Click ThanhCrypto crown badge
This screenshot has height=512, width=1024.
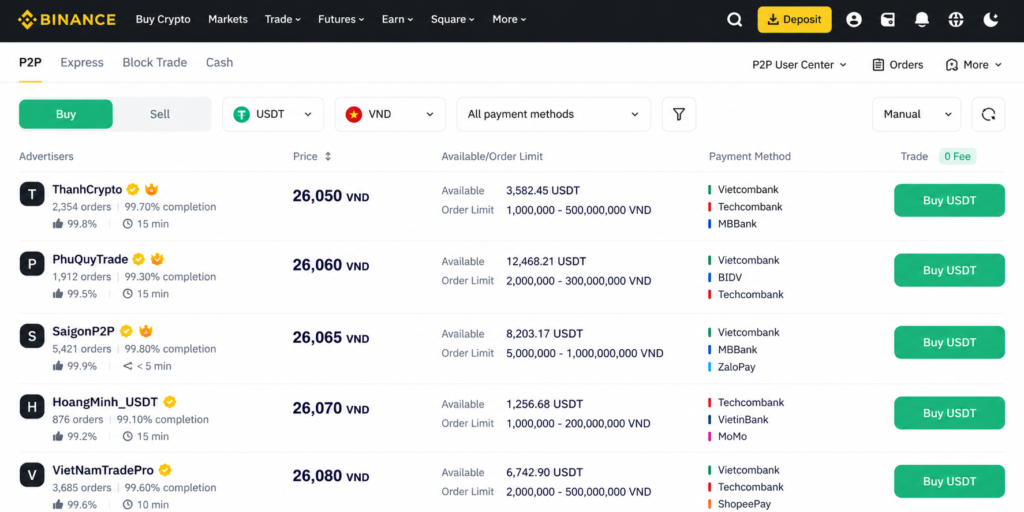click(x=152, y=189)
